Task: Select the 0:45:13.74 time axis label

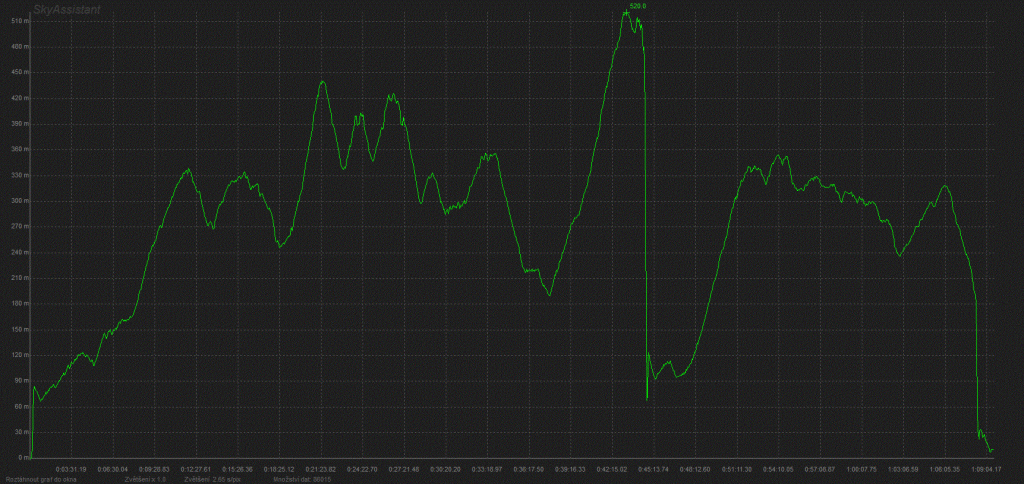Action: click(x=653, y=467)
